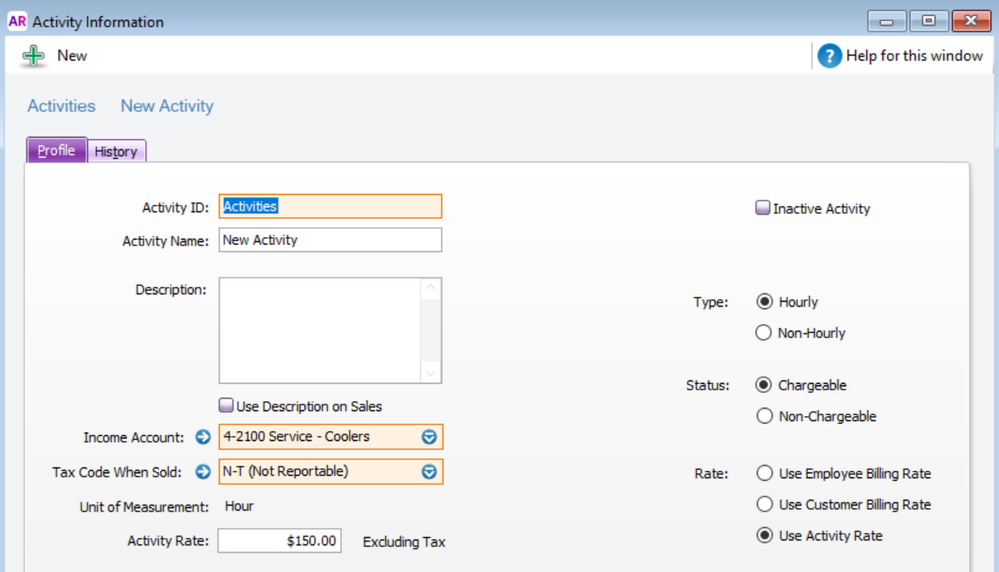
Task: Select Use Customer Billing Rate
Action: pos(764,504)
